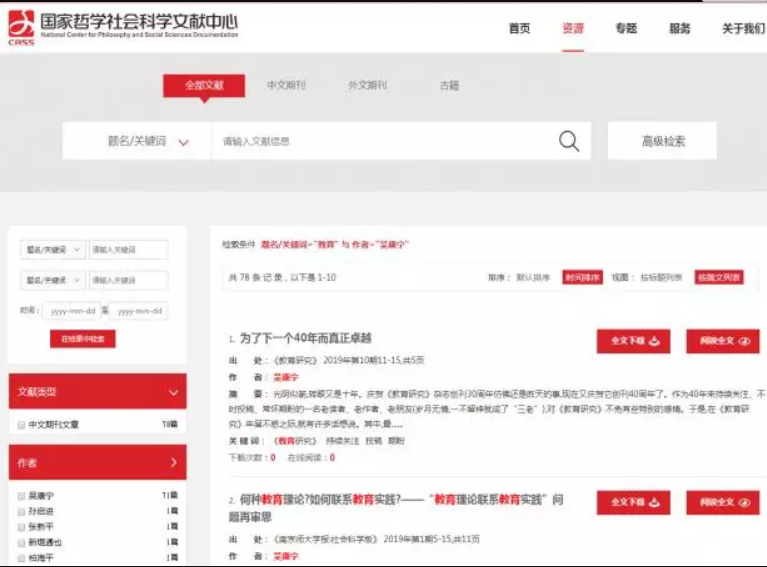The image size is (767, 567).
Task: Open the 专题 menu item
Action: [626, 28]
